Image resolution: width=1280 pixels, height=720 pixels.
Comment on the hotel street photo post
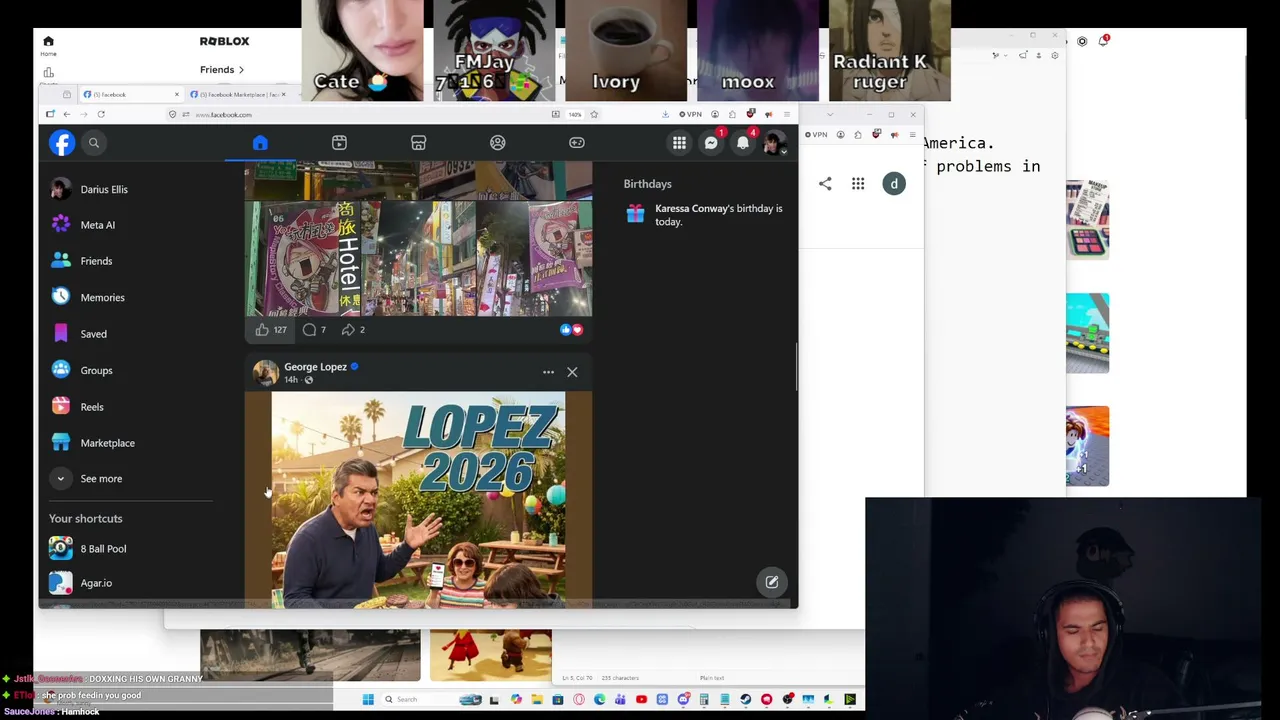(315, 330)
